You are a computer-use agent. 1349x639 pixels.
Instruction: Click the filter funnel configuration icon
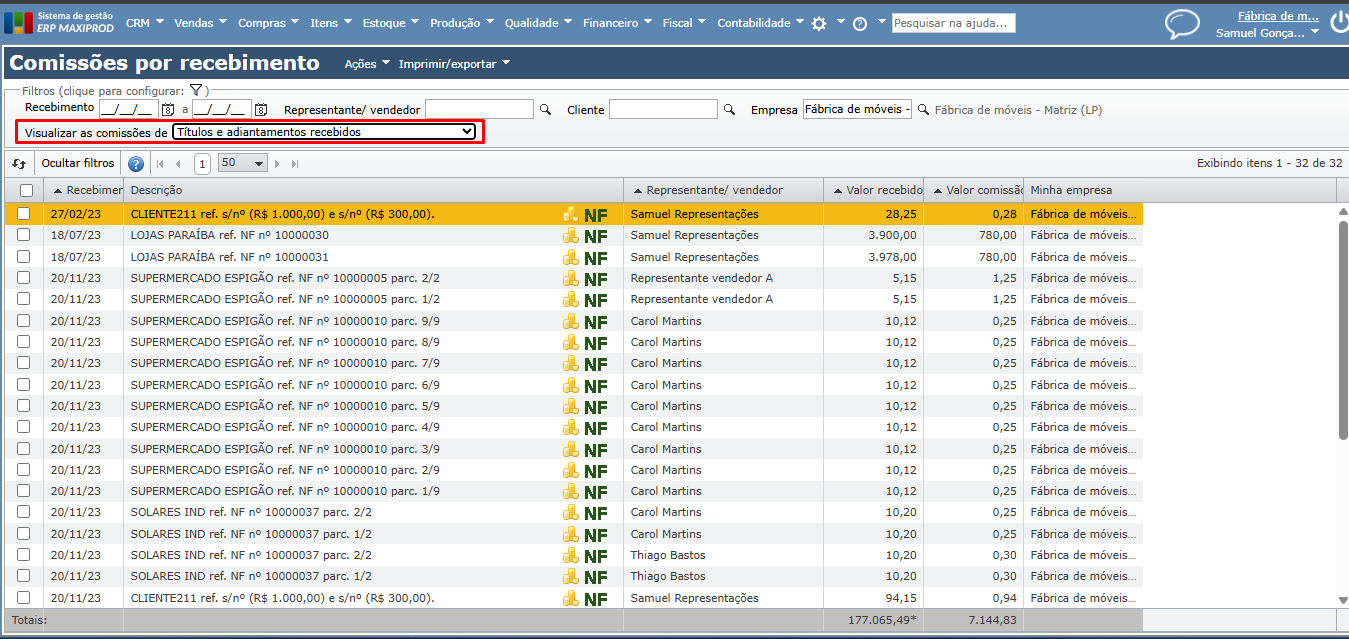pyautogui.click(x=197, y=91)
